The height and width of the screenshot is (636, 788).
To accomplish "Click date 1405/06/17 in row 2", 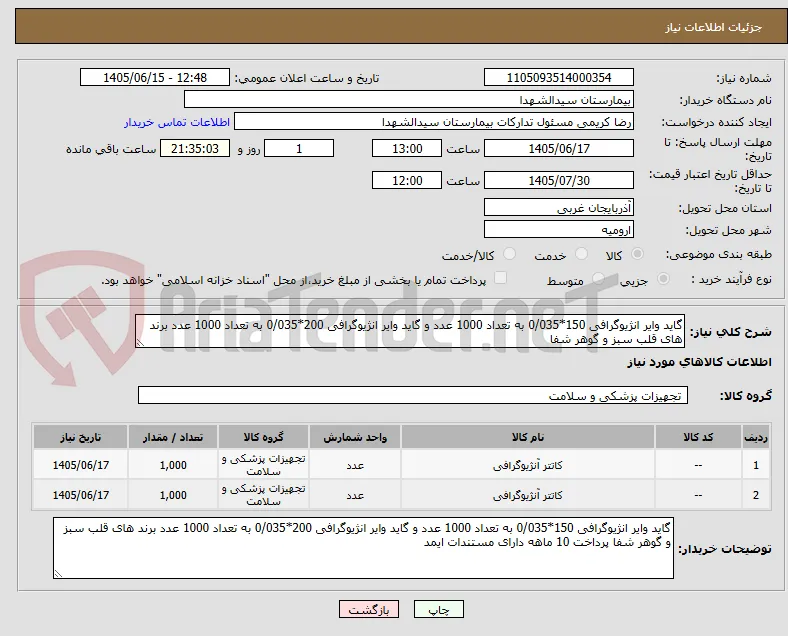I will coord(80,495).
